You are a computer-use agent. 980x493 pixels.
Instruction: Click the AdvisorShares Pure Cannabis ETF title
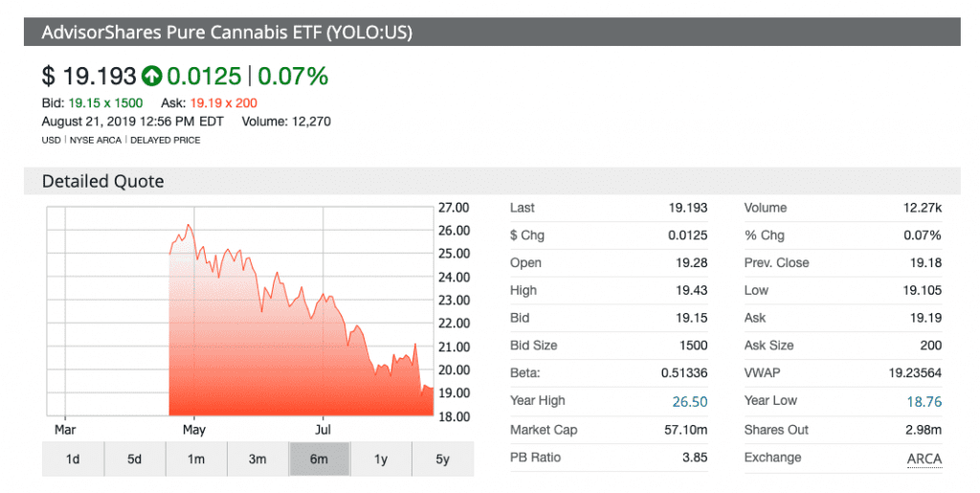[227, 32]
